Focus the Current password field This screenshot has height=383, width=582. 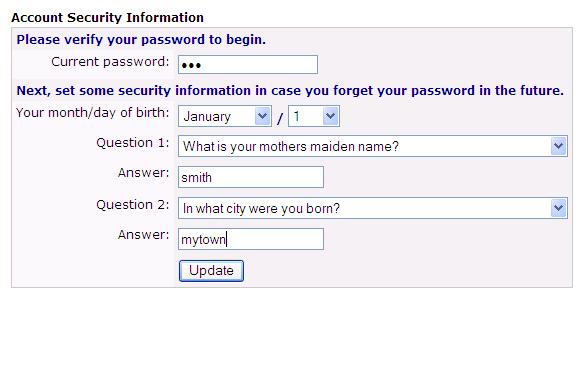[x=248, y=65]
